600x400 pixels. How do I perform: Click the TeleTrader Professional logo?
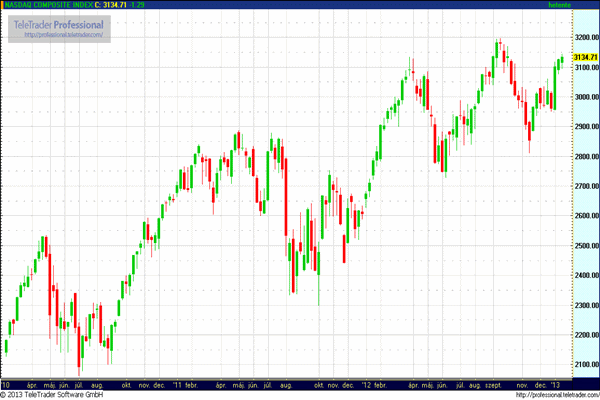coord(60,24)
